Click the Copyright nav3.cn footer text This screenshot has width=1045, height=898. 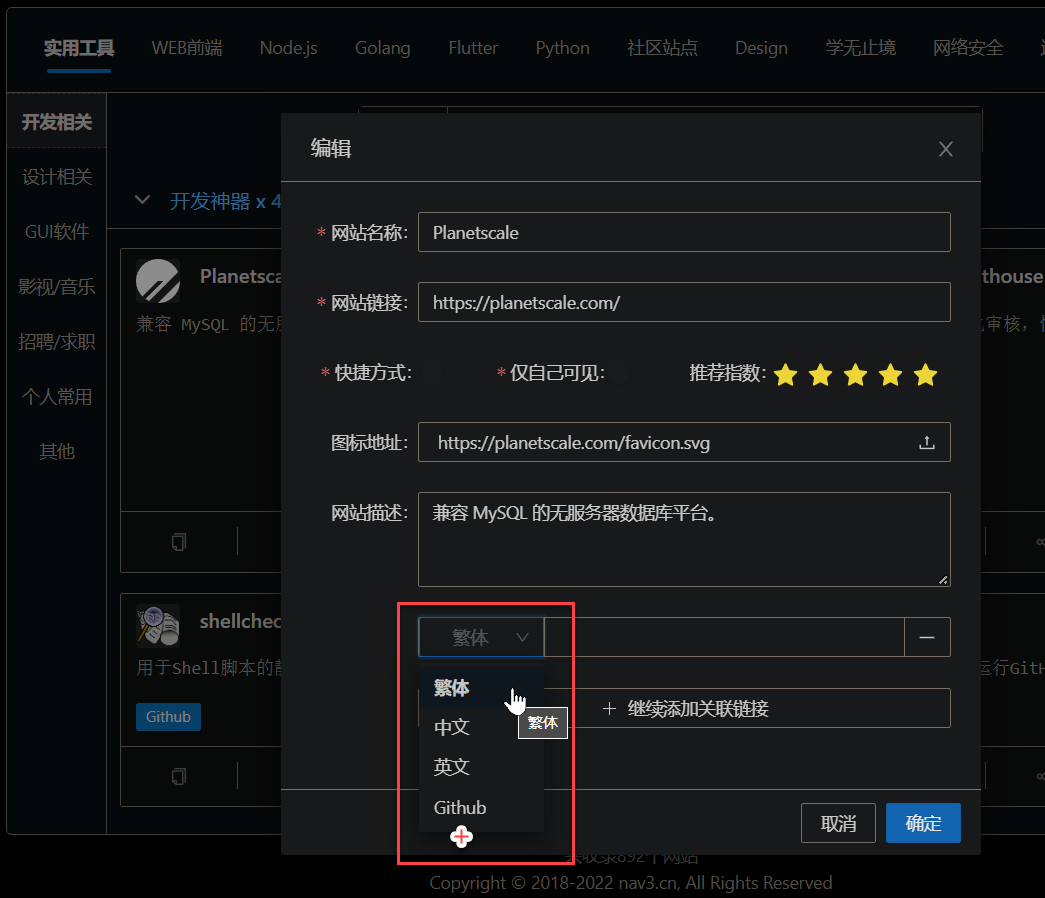[x=630, y=883]
